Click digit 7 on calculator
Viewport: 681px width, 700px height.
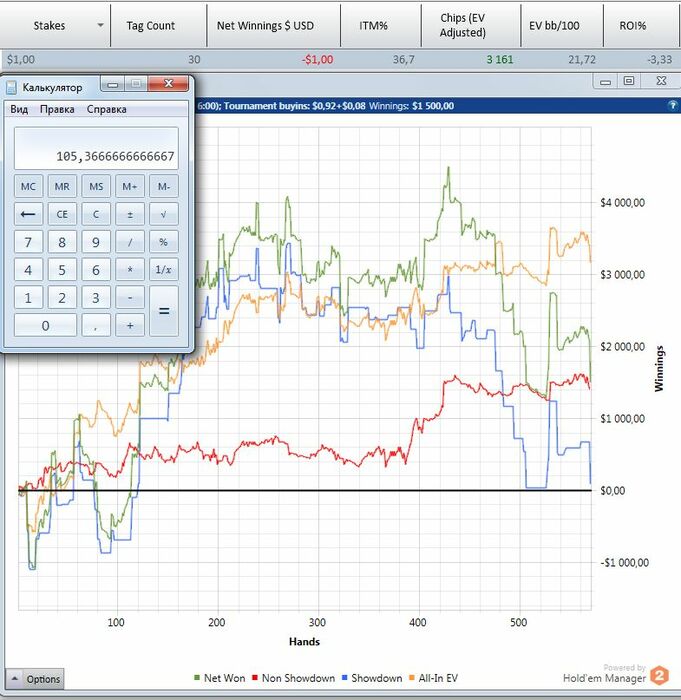28,242
